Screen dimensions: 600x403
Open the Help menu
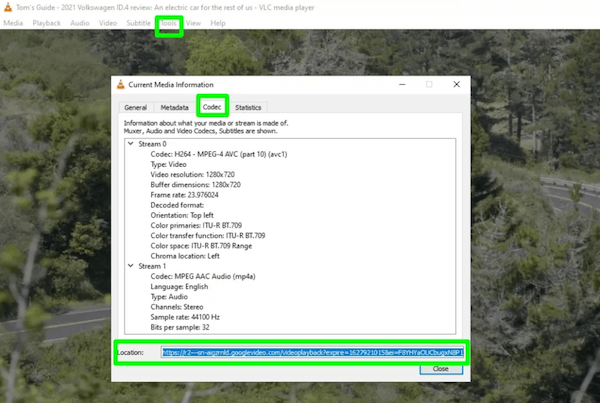point(218,23)
